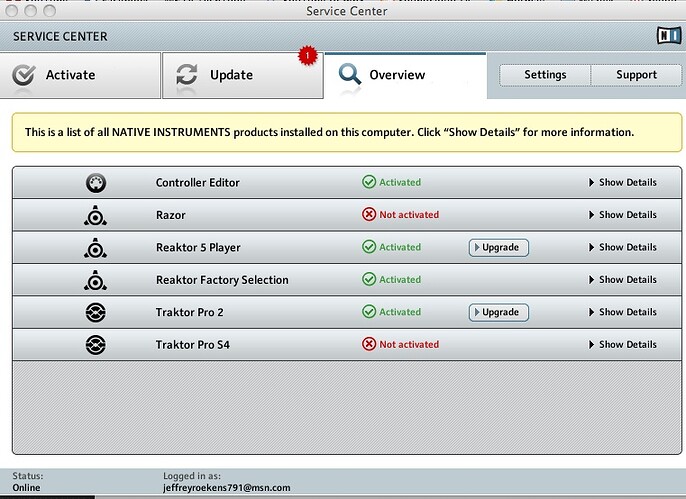686x499 pixels.
Task: Click the 'Logged in as:' label
Action: [x=192, y=476]
